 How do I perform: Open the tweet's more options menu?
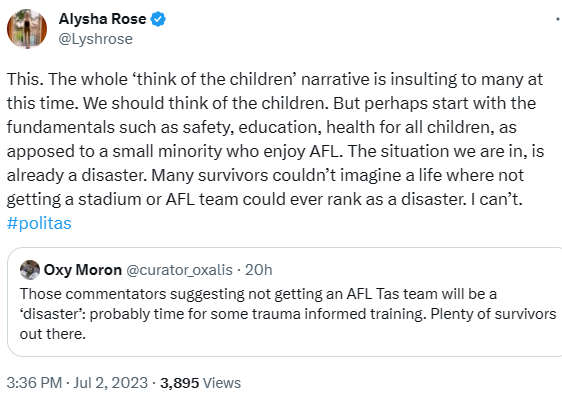pos(558,19)
